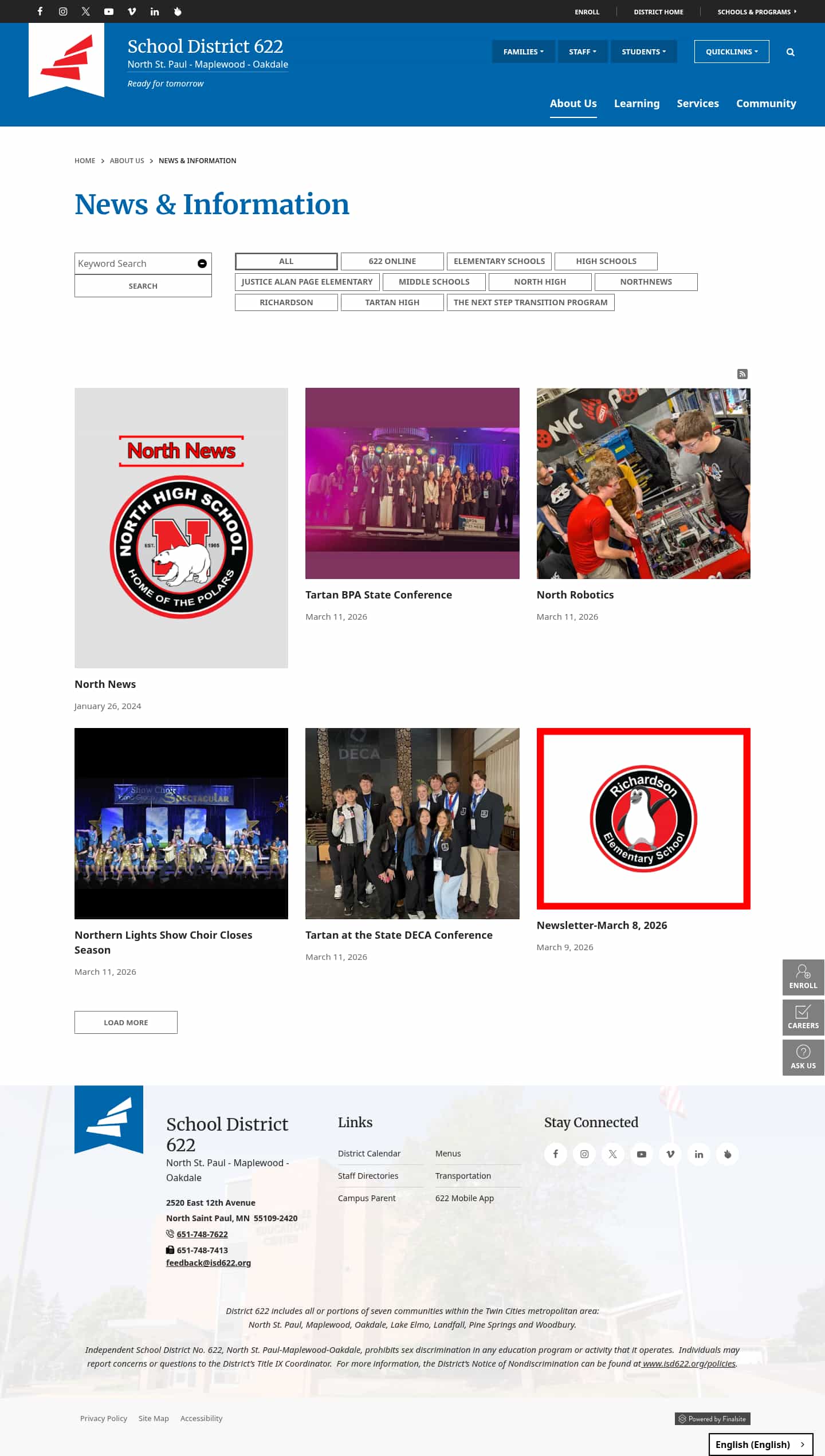Open the Tartan BPA State Conference article title
Viewport: 825px width, 1456px height.
click(x=379, y=595)
